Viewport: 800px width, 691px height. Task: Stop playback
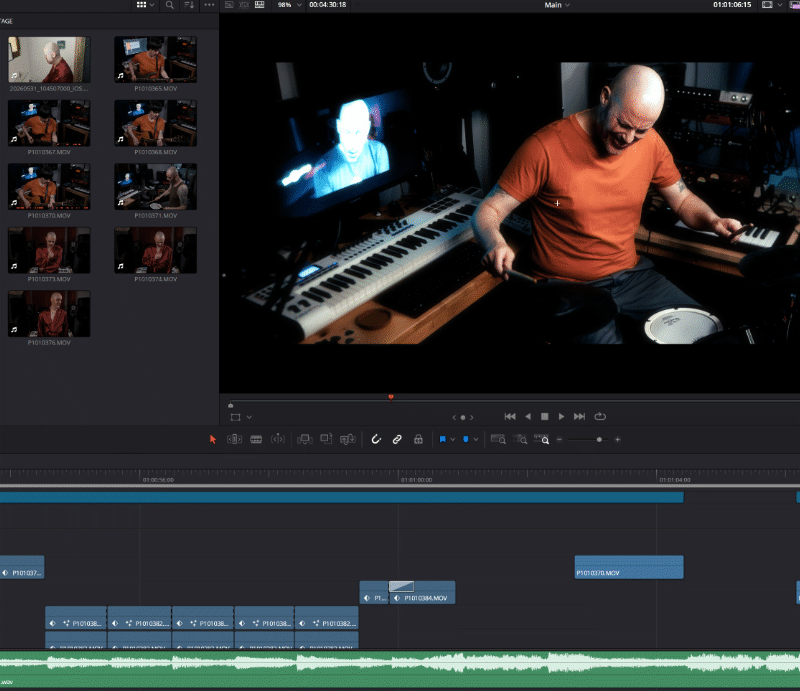[x=544, y=416]
